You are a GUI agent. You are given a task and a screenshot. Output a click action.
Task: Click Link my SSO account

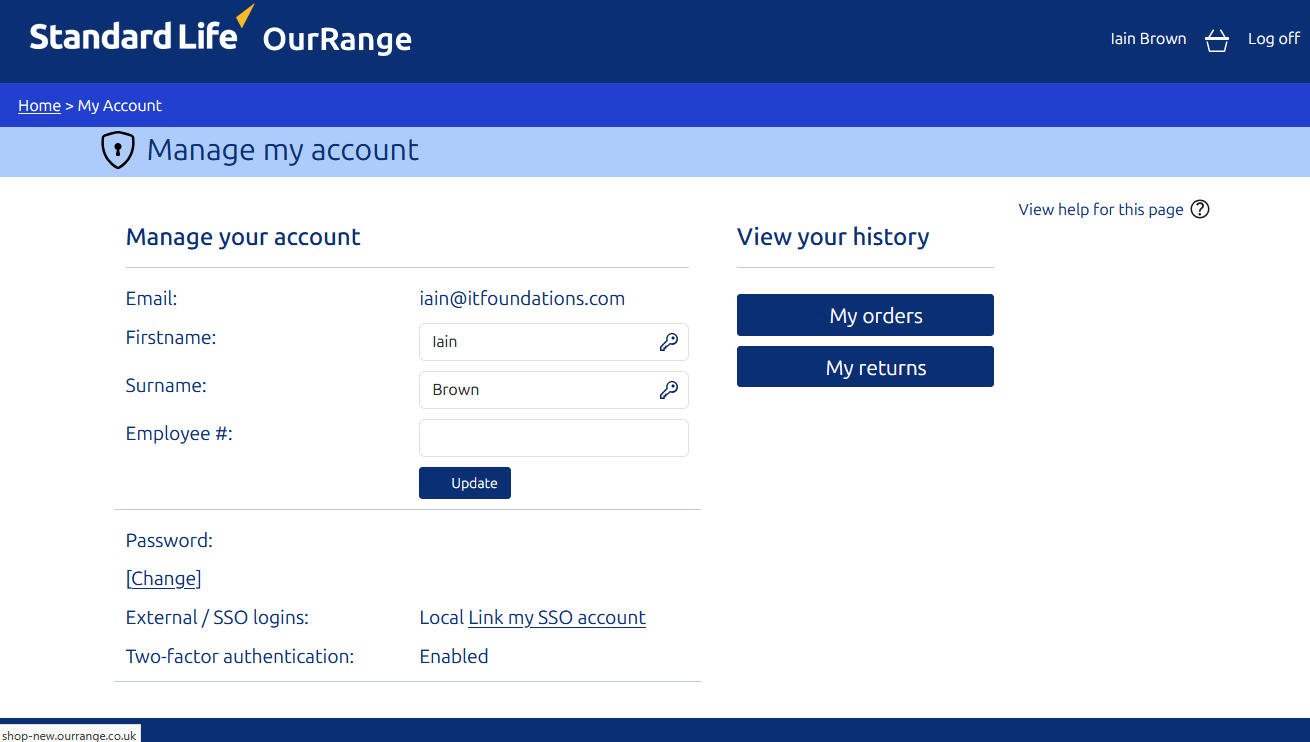(556, 617)
